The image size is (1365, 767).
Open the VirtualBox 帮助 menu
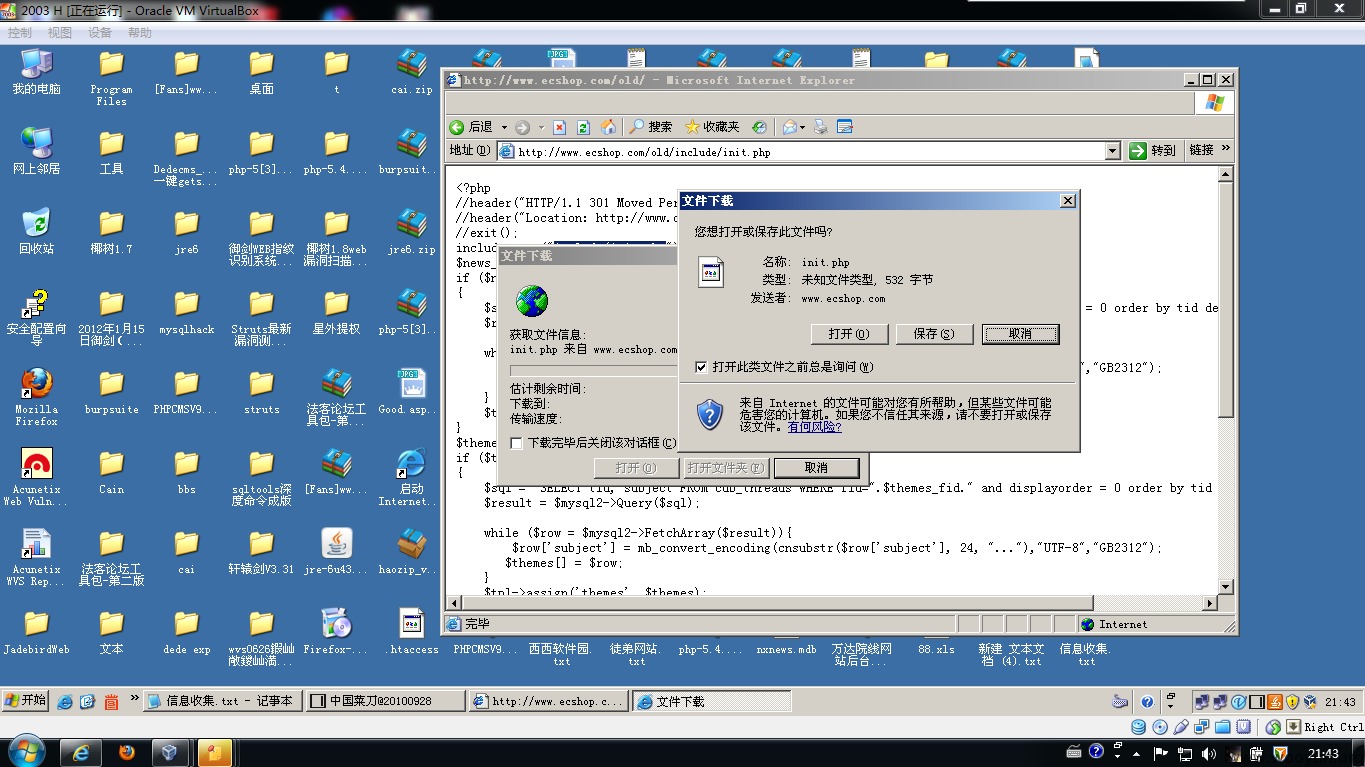click(x=140, y=33)
